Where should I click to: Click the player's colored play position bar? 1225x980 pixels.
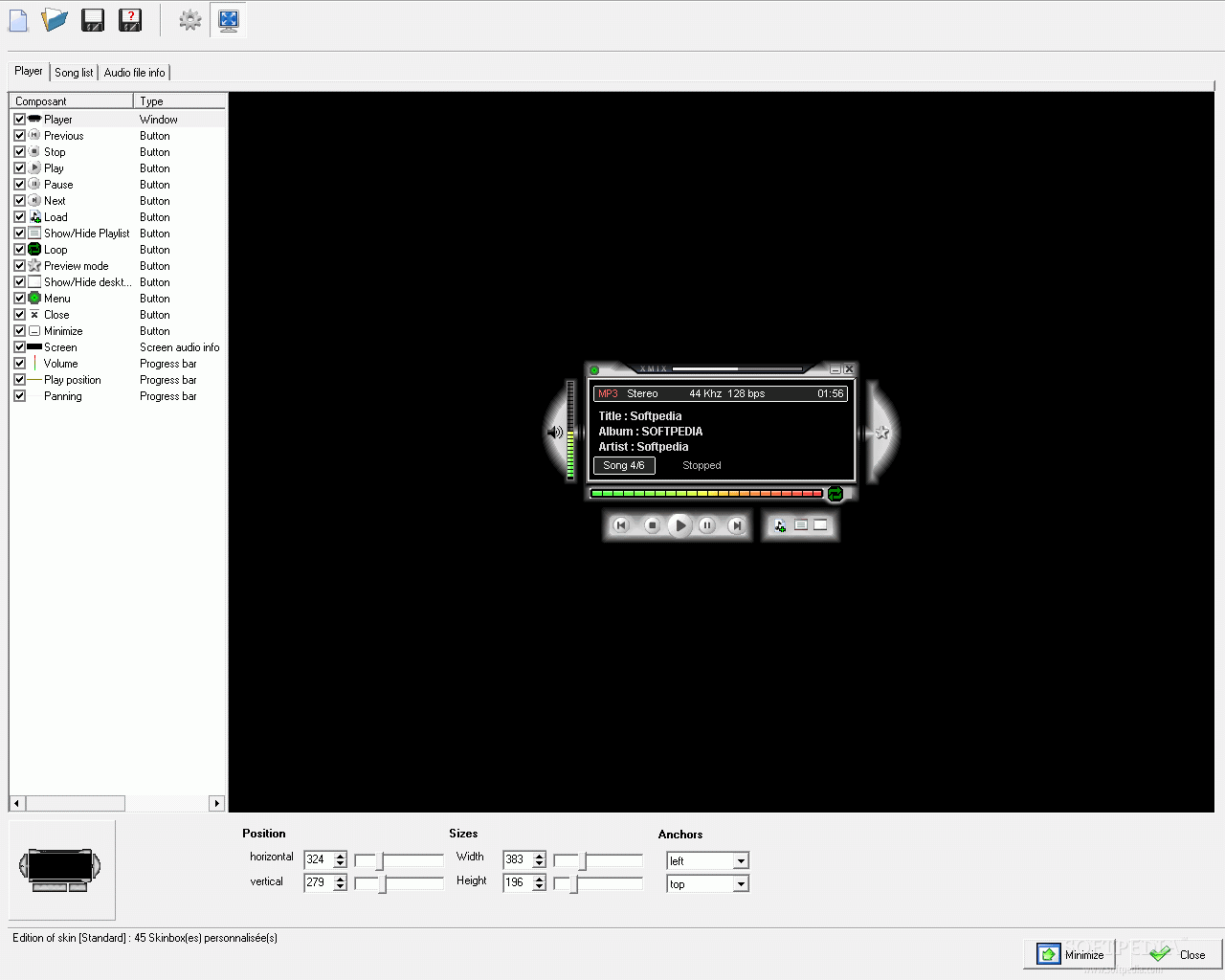[706, 494]
